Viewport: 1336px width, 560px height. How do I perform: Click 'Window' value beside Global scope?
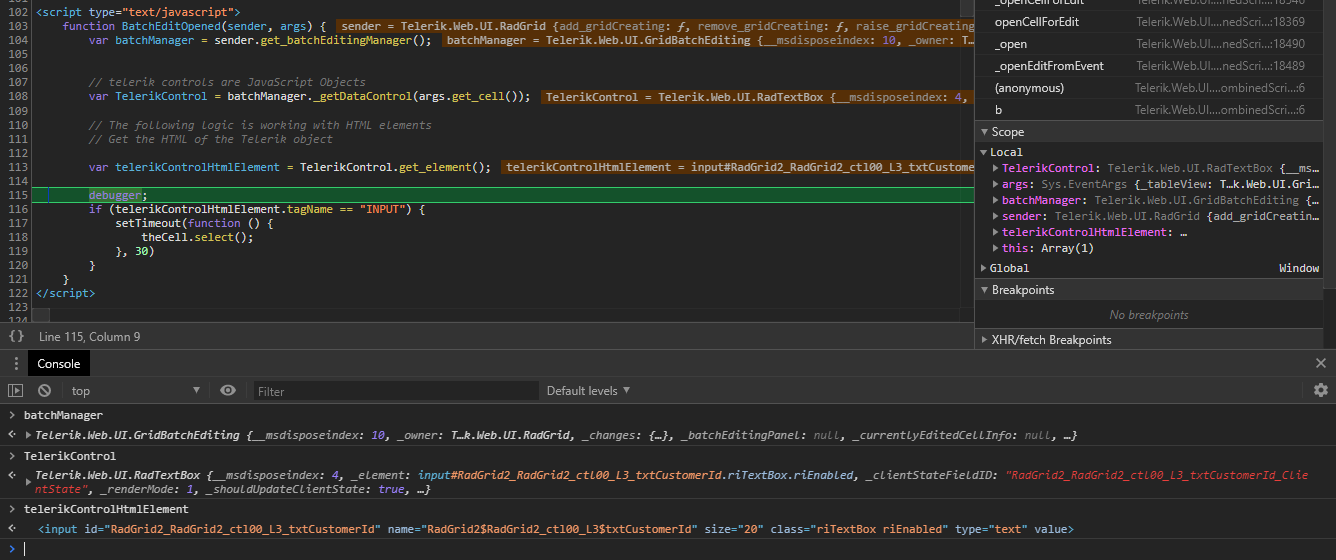pos(1299,268)
